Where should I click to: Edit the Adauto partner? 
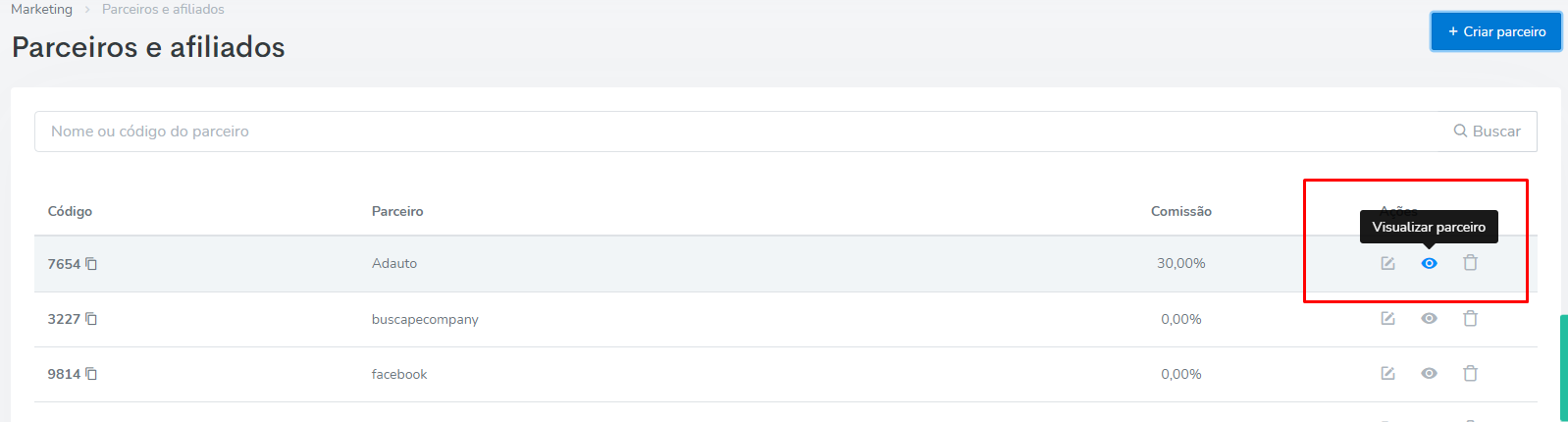[1387, 263]
